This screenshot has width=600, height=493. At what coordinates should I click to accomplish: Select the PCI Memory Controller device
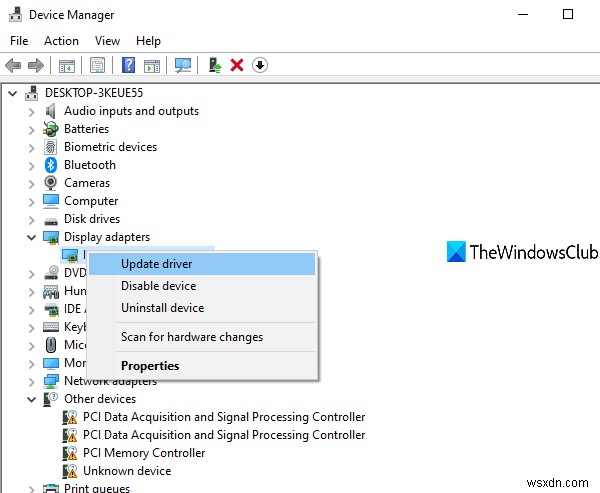tap(143, 453)
